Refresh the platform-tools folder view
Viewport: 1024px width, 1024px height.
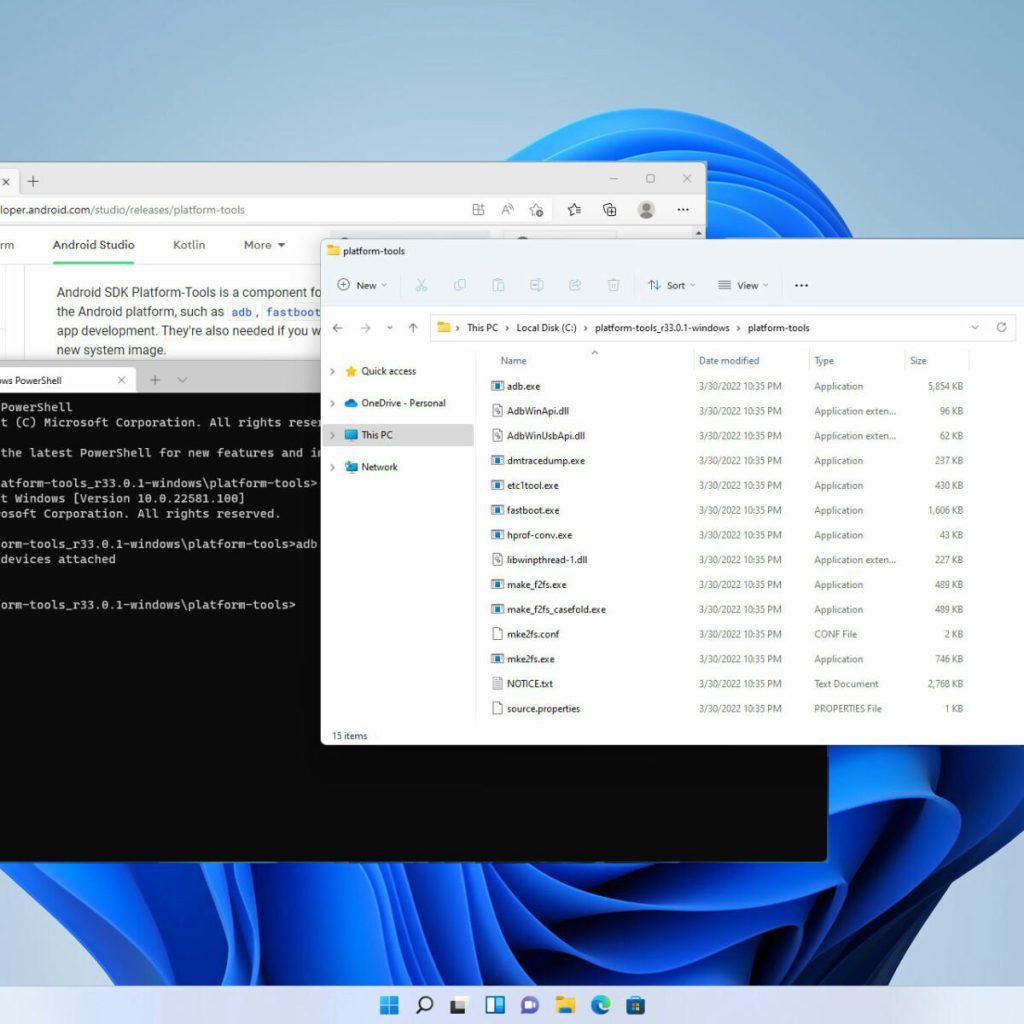coord(1002,327)
